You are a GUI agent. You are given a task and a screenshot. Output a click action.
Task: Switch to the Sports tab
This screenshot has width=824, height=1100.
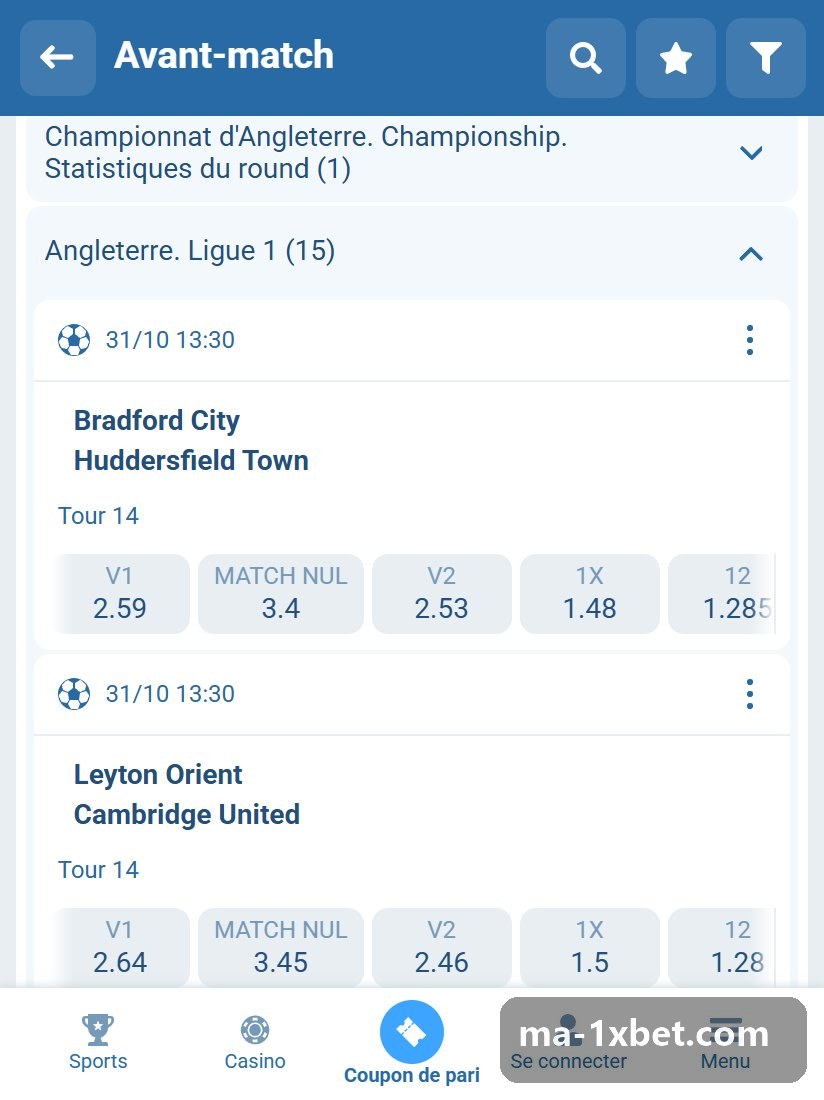click(x=98, y=1042)
